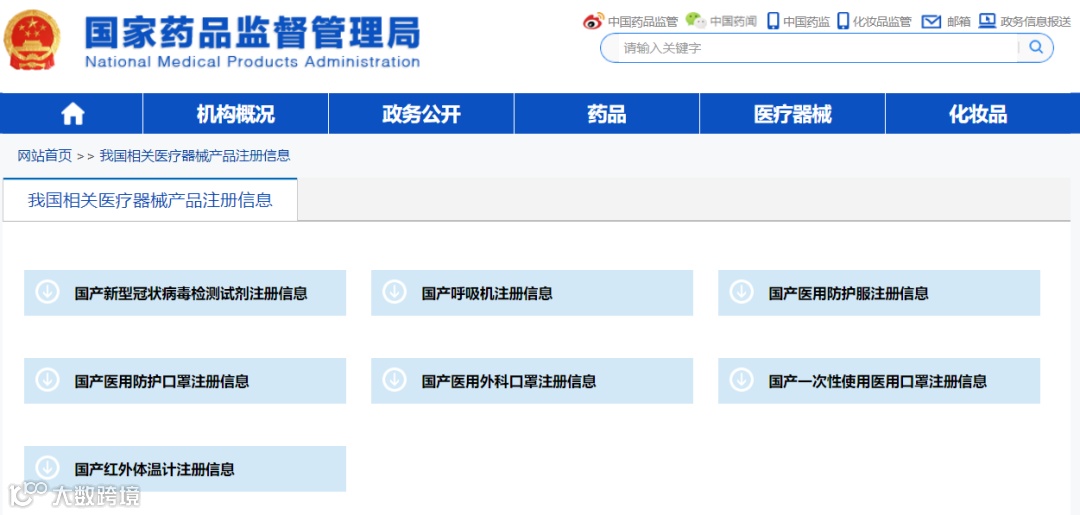1080x515 pixels.
Task: Click the phone icon beside 中国药监
Action: [x=773, y=21]
